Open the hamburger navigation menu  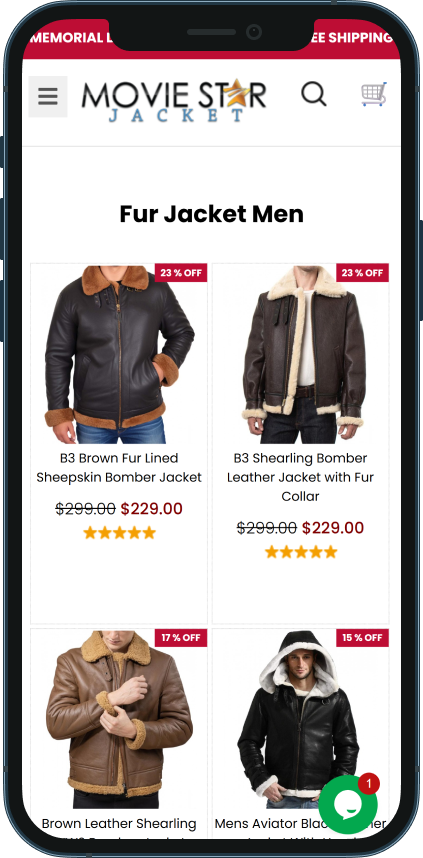point(48,96)
